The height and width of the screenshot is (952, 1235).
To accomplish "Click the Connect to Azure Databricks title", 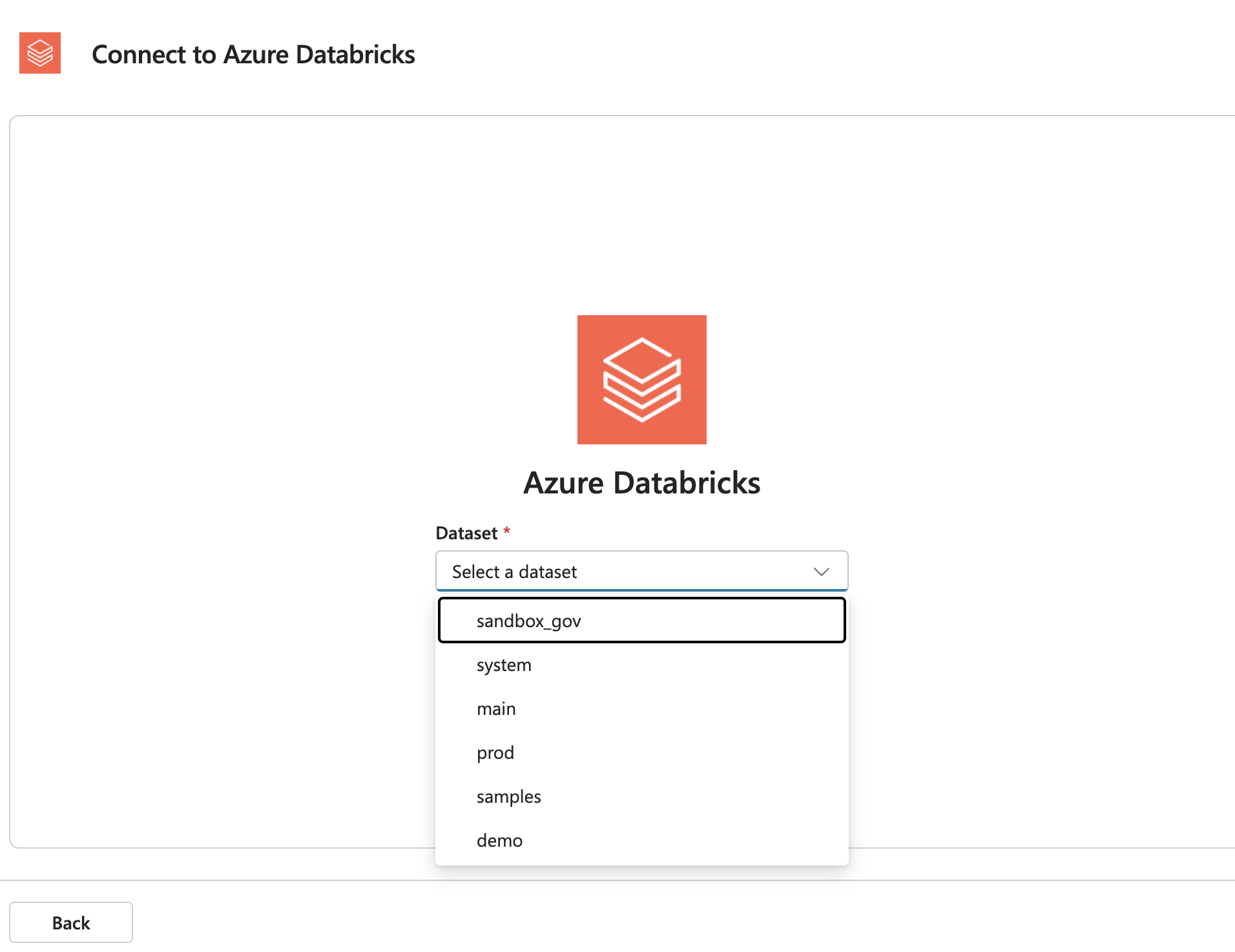I will pos(253,54).
